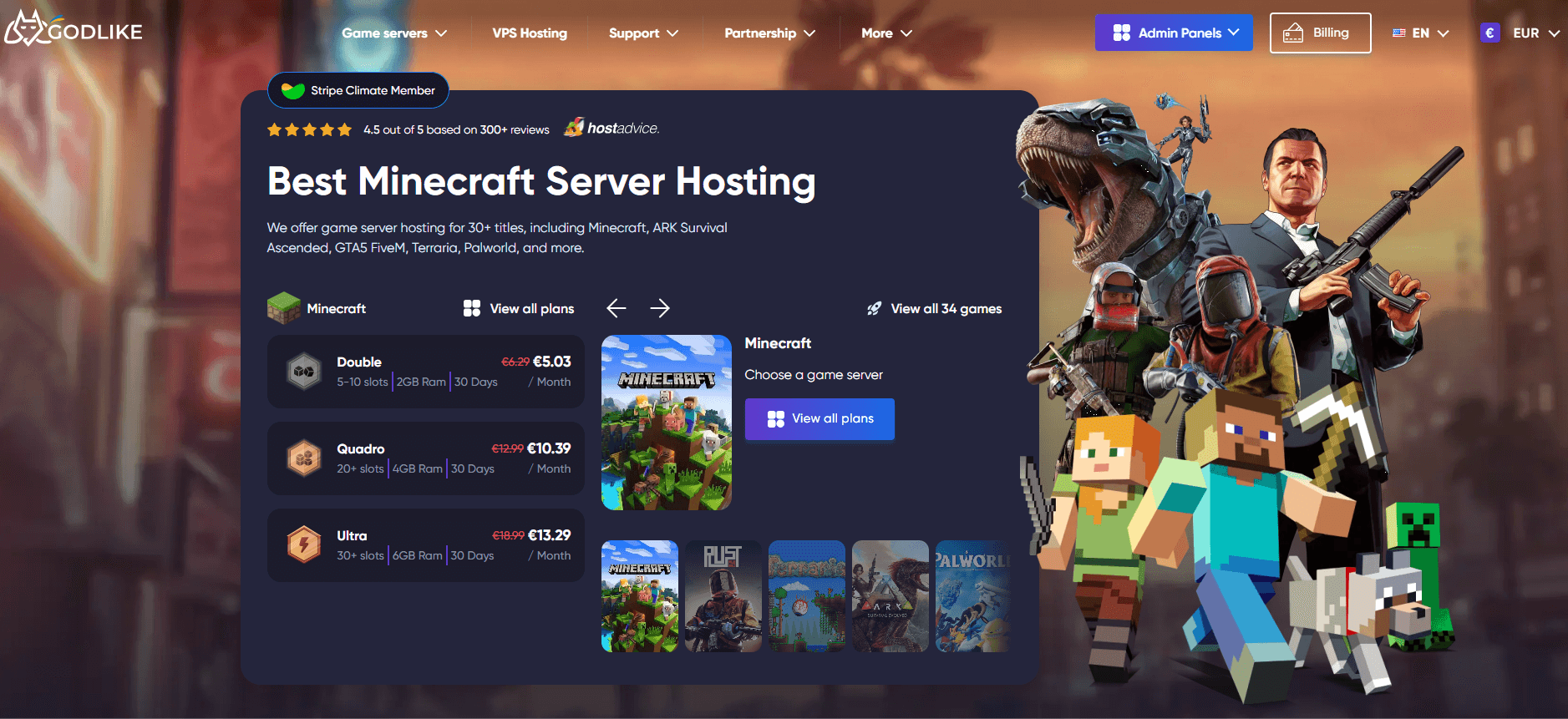The width and height of the screenshot is (1568, 719).
Task: Open the Support menu
Action: (643, 33)
